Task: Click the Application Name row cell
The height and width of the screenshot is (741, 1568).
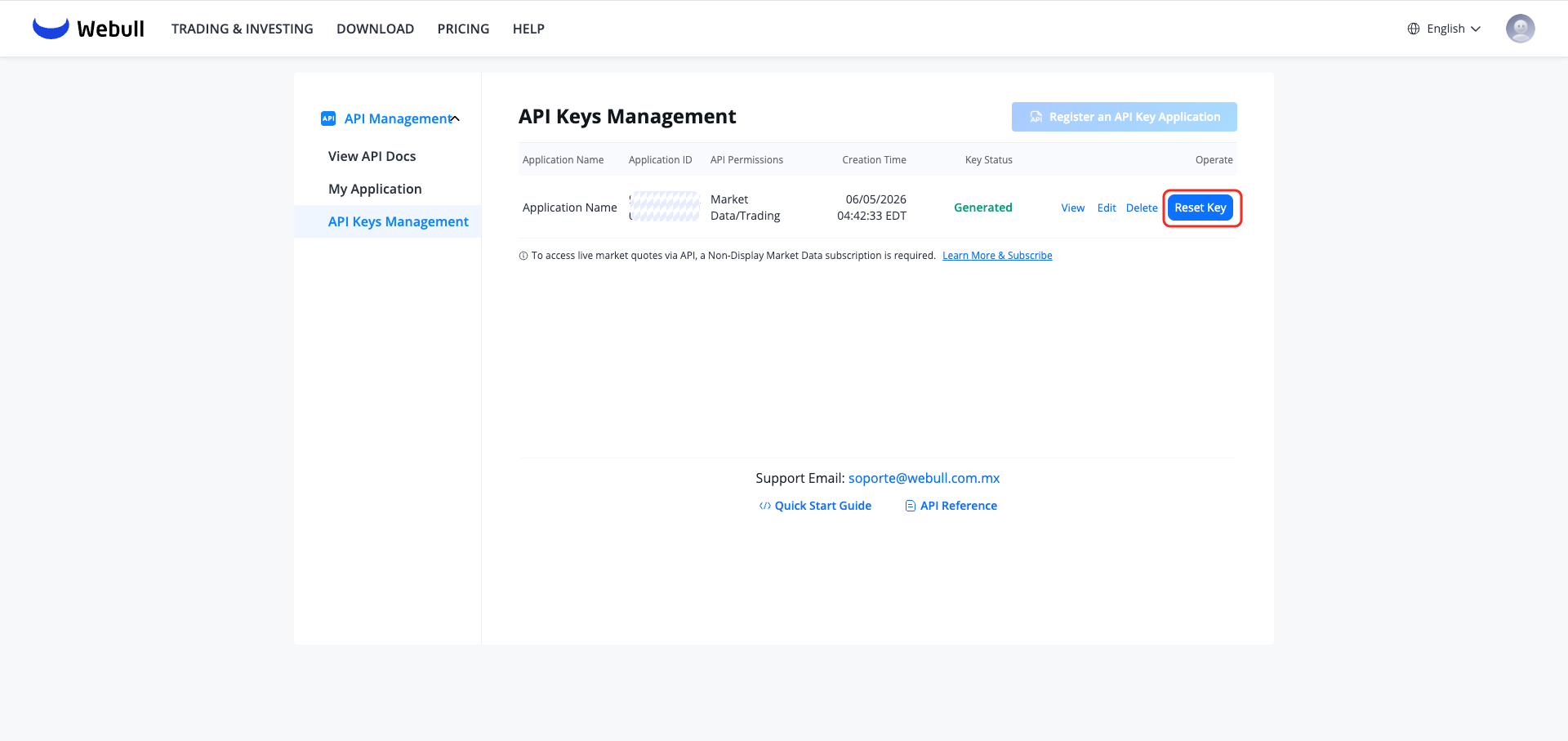Action: pyautogui.click(x=570, y=208)
